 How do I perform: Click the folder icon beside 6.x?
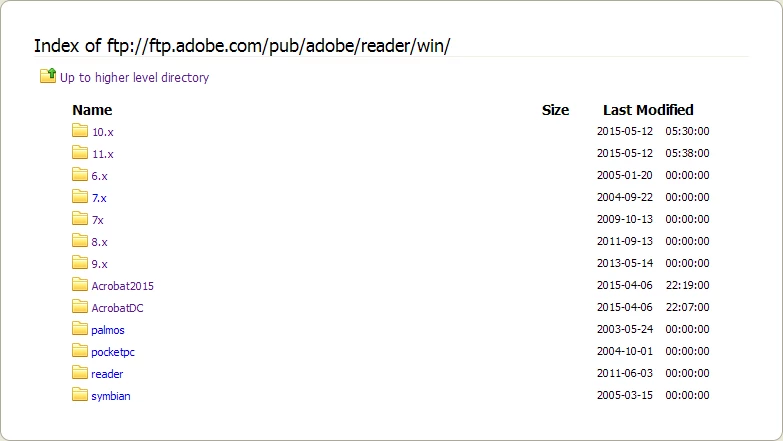(79, 175)
